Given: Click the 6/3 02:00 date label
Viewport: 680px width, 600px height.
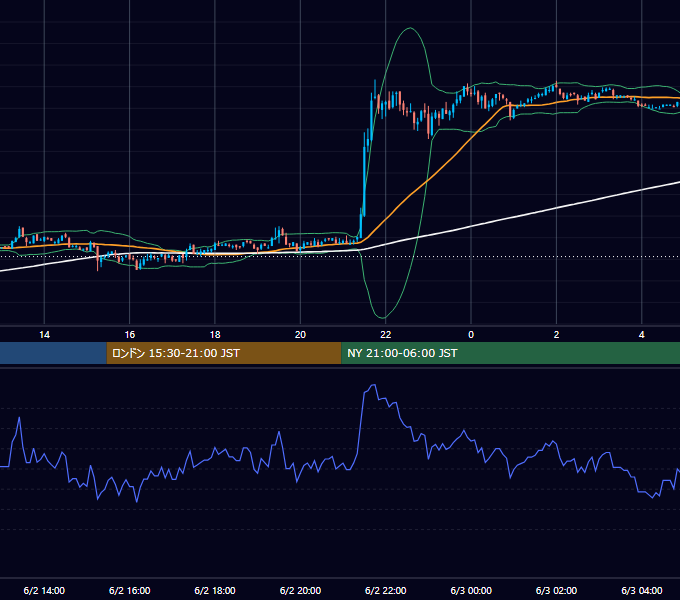Looking at the screenshot, I should [556, 590].
